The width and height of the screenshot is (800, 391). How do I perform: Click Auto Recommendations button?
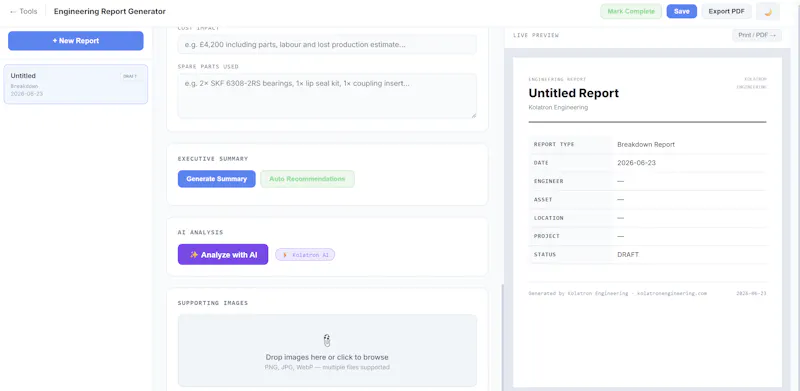tap(307, 179)
